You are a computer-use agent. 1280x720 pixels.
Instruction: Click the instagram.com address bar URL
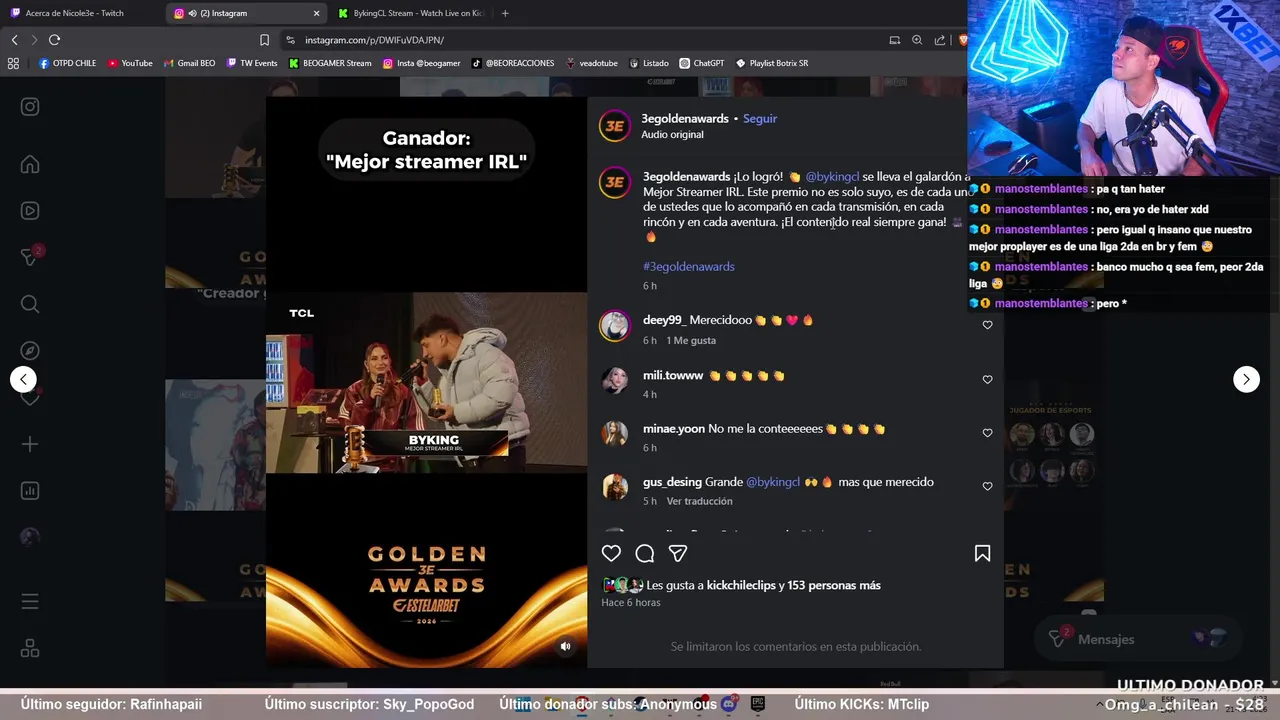click(x=374, y=40)
